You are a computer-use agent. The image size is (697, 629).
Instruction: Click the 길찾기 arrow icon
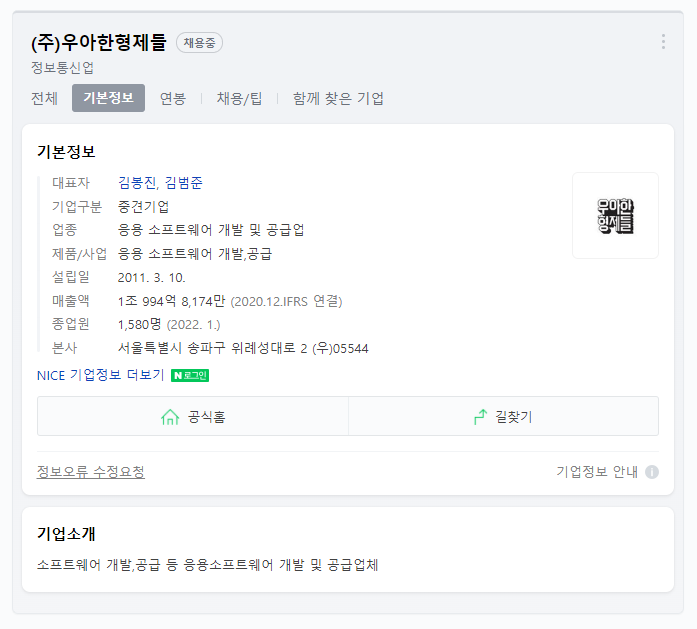click(481, 417)
